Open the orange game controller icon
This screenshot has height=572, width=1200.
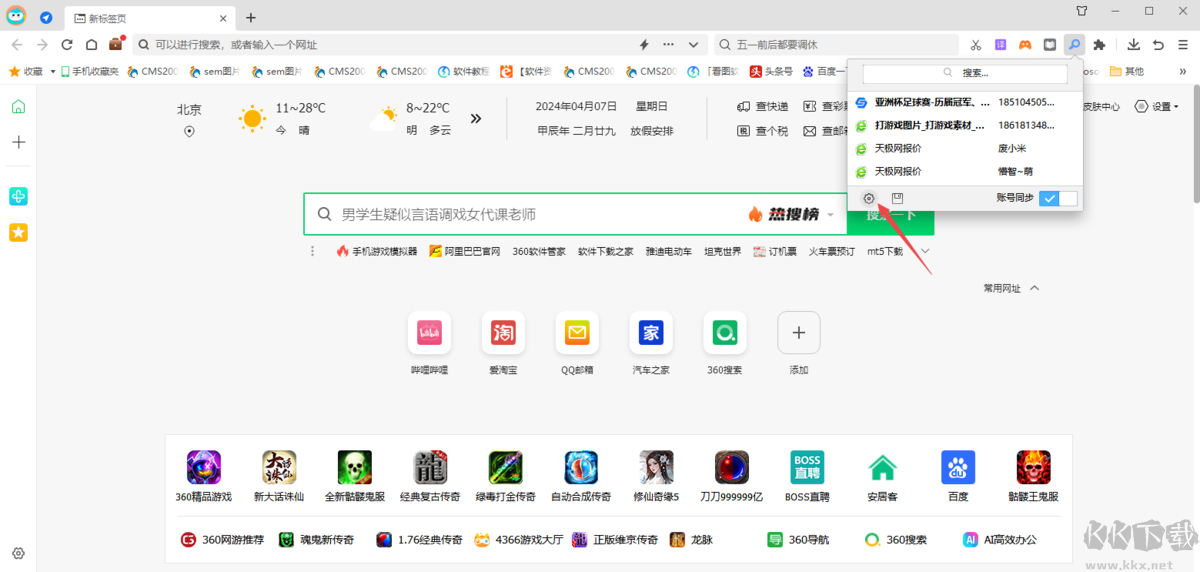(1025, 44)
